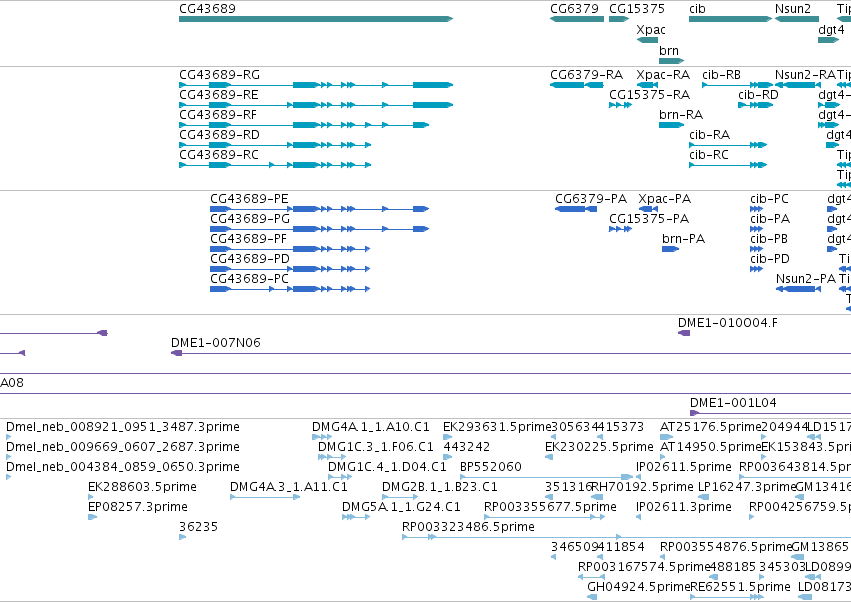Screen dimensions: 851x602
Task: Open protein feature CG43689-PF
Action: click(290, 249)
